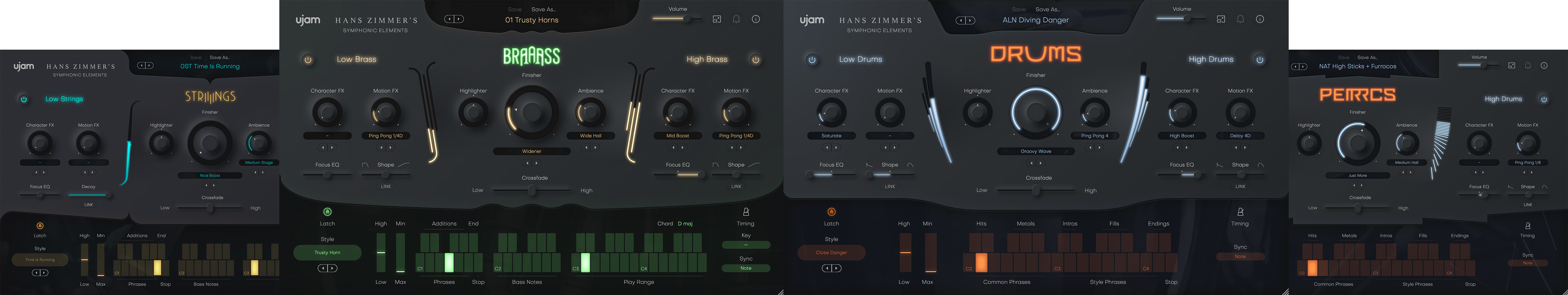Image resolution: width=1568 pixels, height=295 pixels.
Task: Click 'Save As..' in DRUMS plugin header
Action: point(1047,9)
